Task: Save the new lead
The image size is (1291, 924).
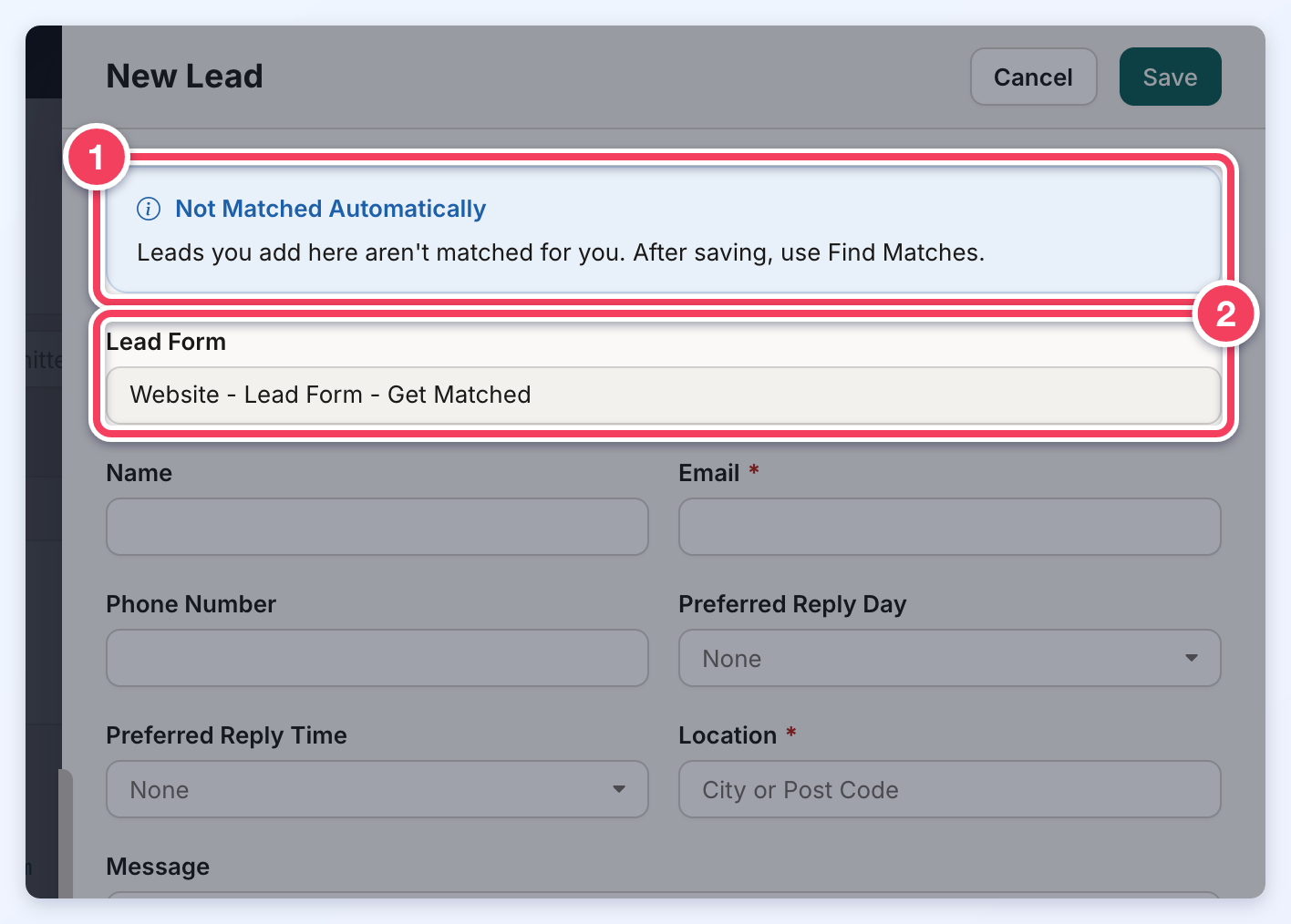Action: [x=1170, y=77]
